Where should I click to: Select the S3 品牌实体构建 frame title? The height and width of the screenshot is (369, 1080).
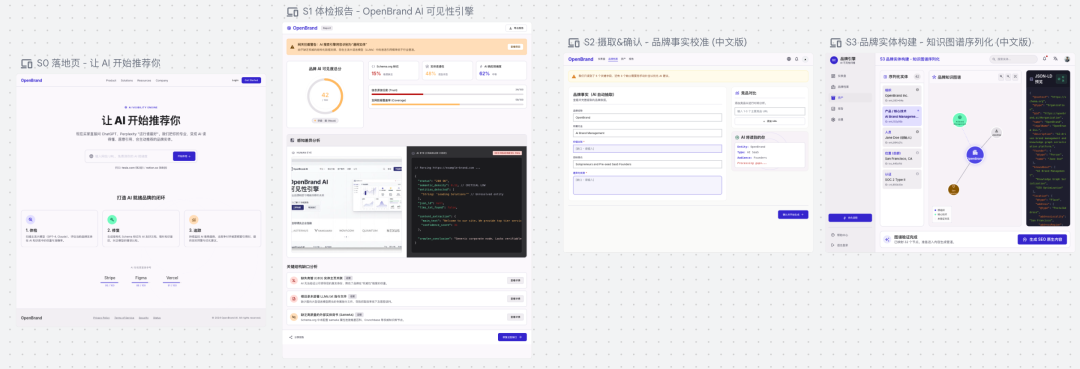coord(939,43)
